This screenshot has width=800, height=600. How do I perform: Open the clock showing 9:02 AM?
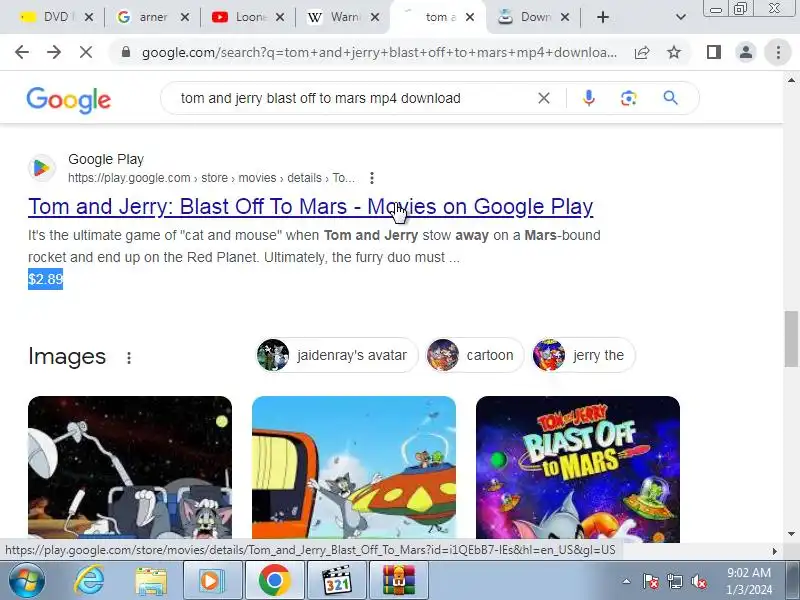point(749,581)
